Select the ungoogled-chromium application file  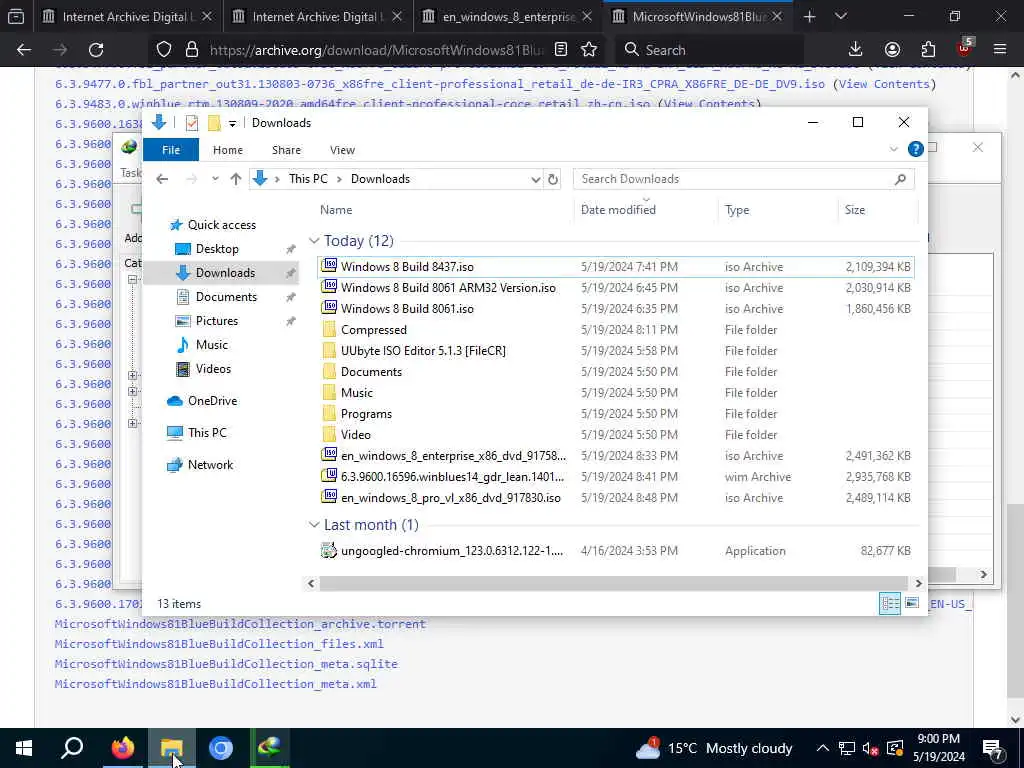point(615,551)
